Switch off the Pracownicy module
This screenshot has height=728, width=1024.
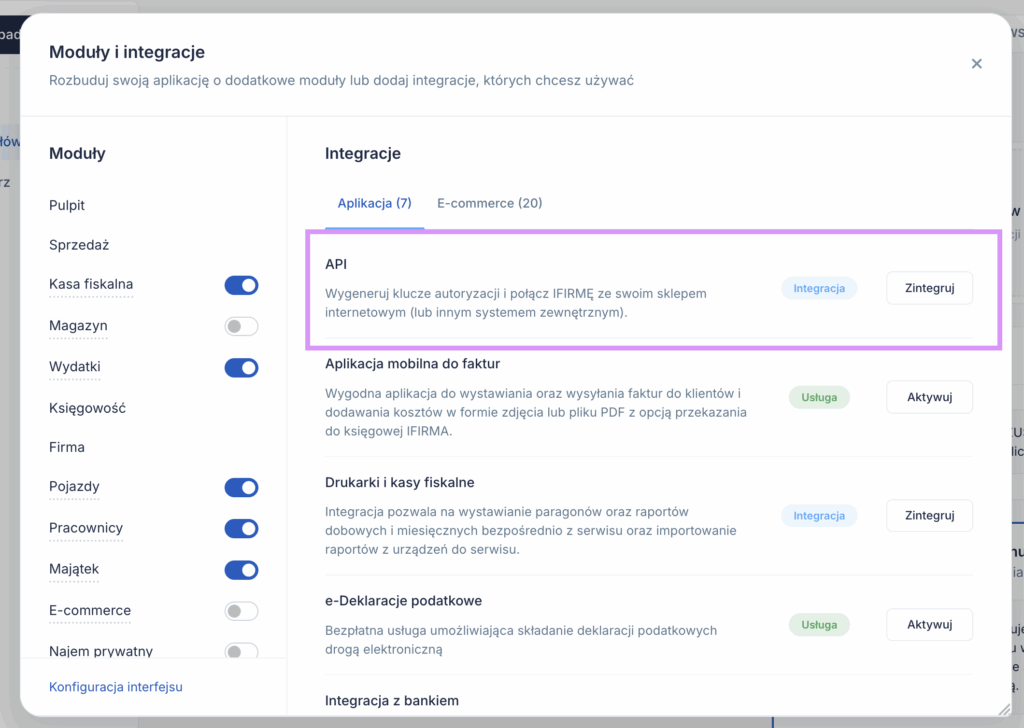241,529
